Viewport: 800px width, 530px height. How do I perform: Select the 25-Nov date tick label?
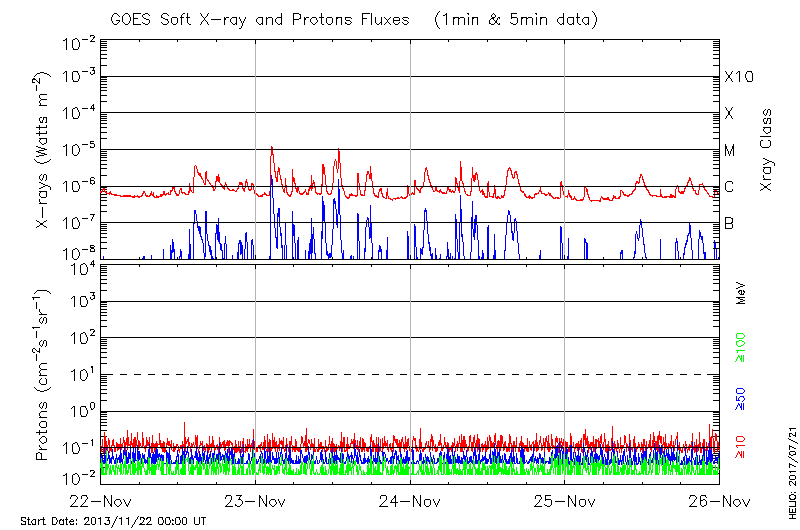coord(564,501)
